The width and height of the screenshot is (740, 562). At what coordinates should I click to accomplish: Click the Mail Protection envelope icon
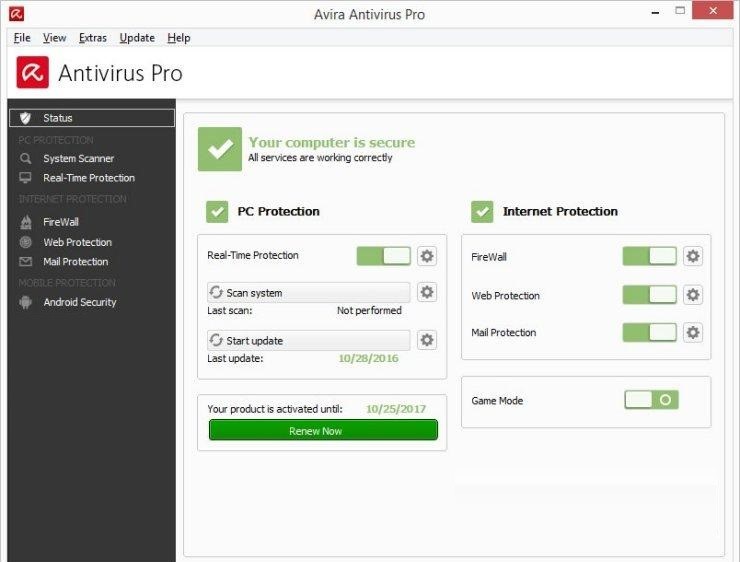(x=25, y=261)
